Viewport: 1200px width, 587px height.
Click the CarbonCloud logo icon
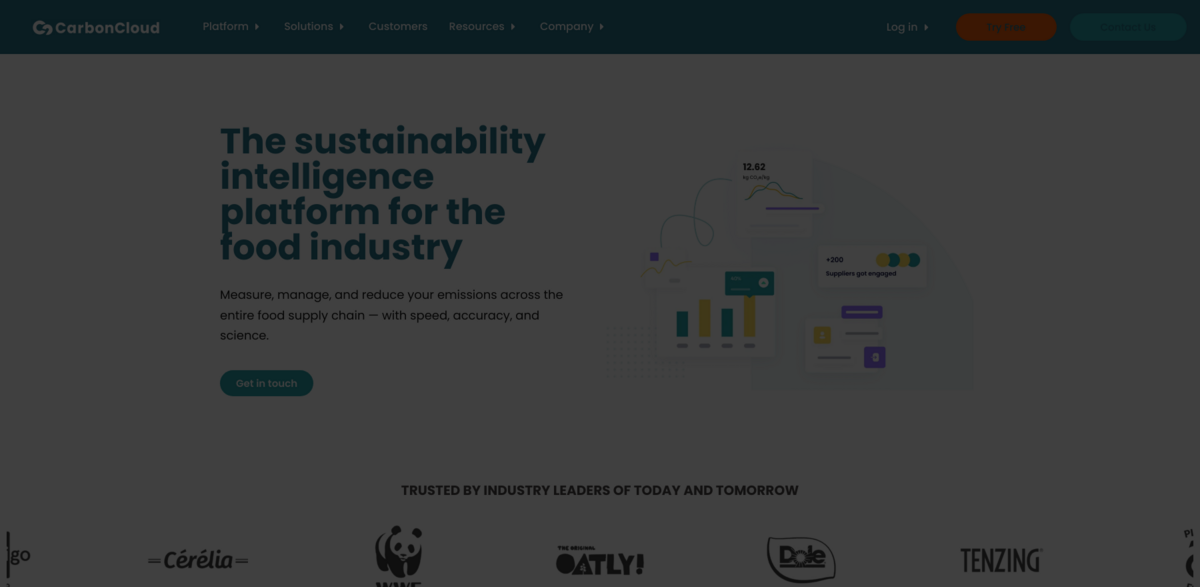point(41,26)
